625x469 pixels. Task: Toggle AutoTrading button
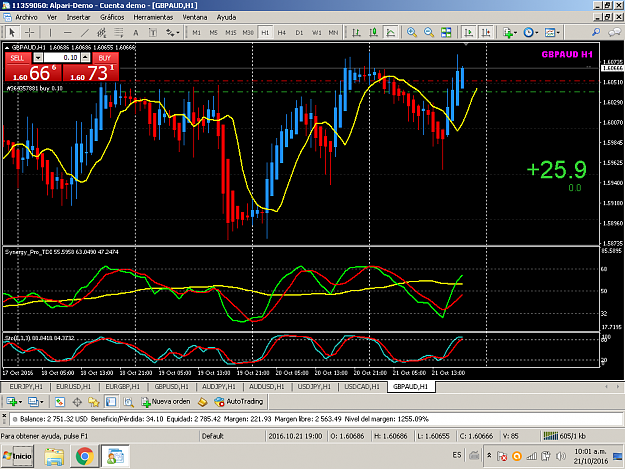point(239,402)
